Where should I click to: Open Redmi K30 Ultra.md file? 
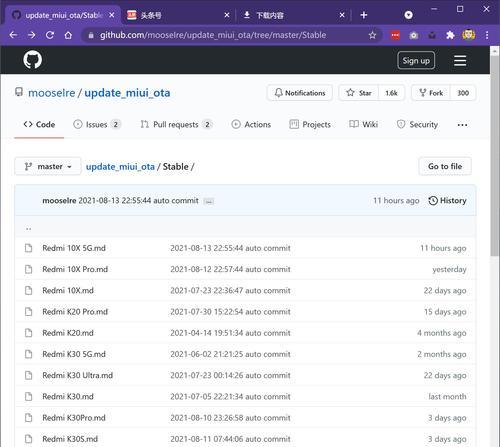click(77, 375)
